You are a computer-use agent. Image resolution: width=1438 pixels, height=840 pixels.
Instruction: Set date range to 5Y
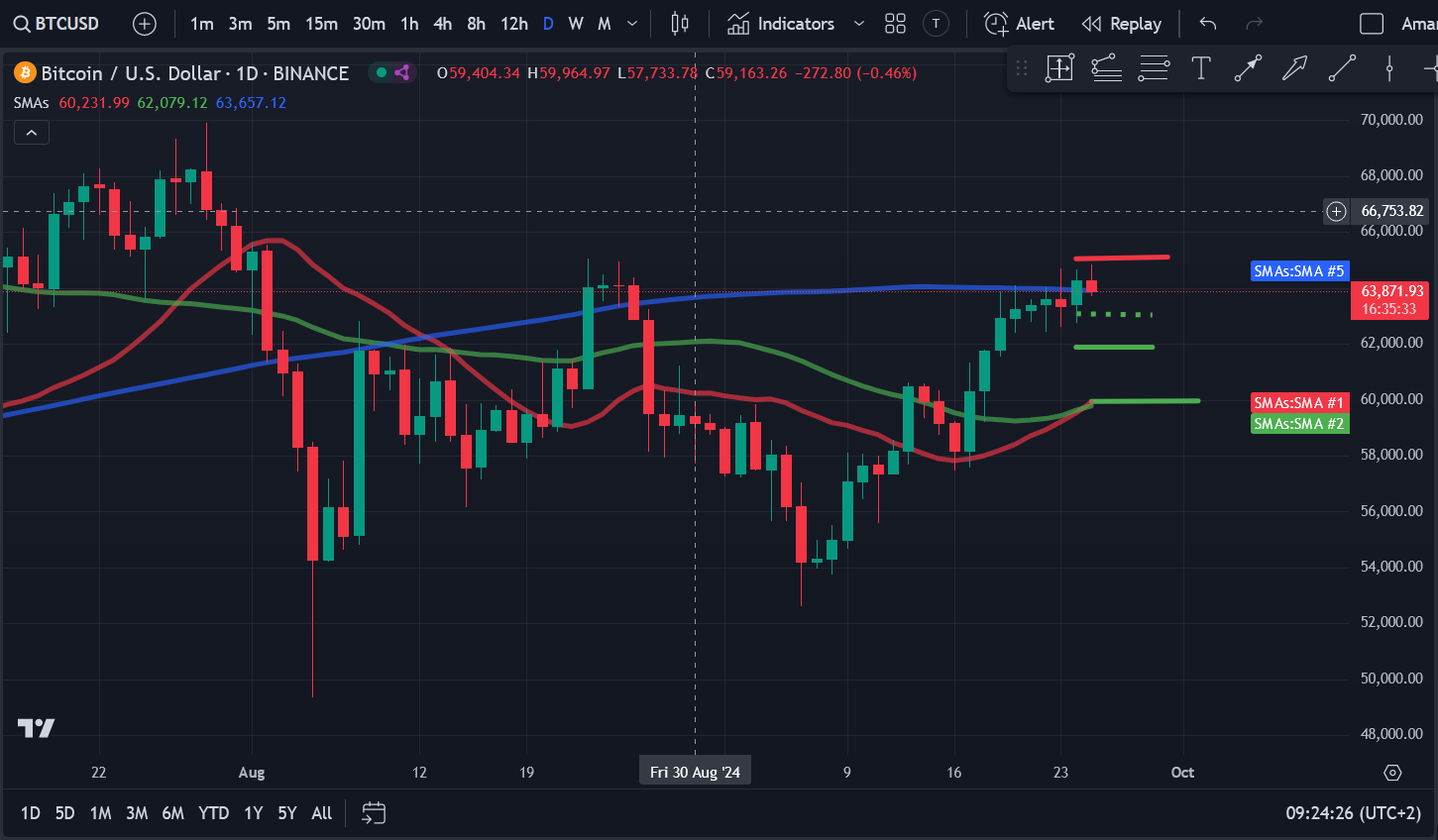287,813
